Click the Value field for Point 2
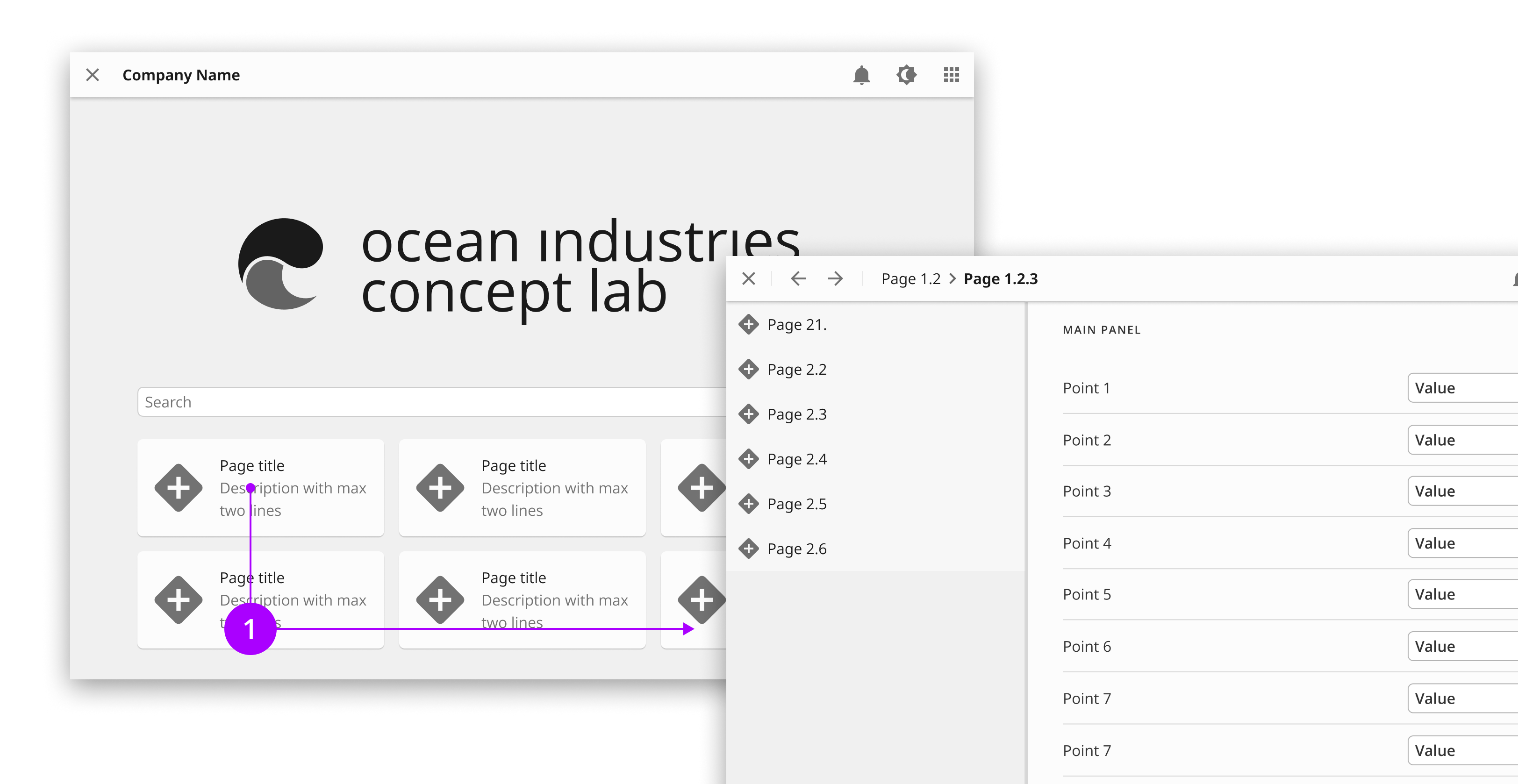This screenshot has height=784, width=1518. 1463,439
